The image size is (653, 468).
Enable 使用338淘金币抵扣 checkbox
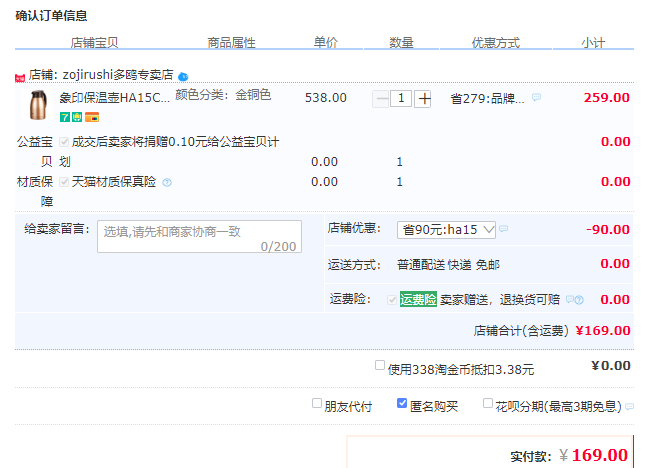coord(379,365)
